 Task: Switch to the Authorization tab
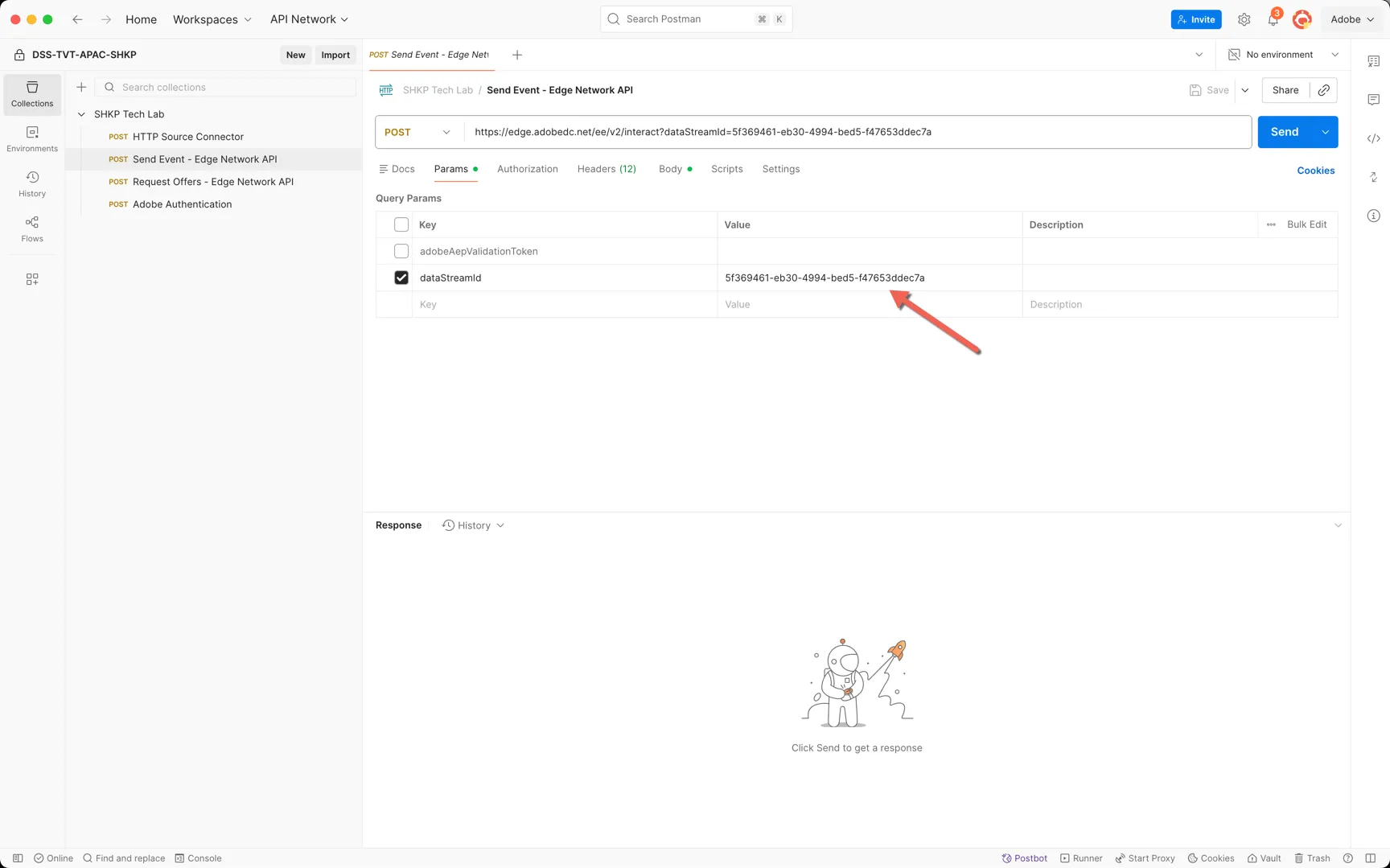tap(528, 169)
